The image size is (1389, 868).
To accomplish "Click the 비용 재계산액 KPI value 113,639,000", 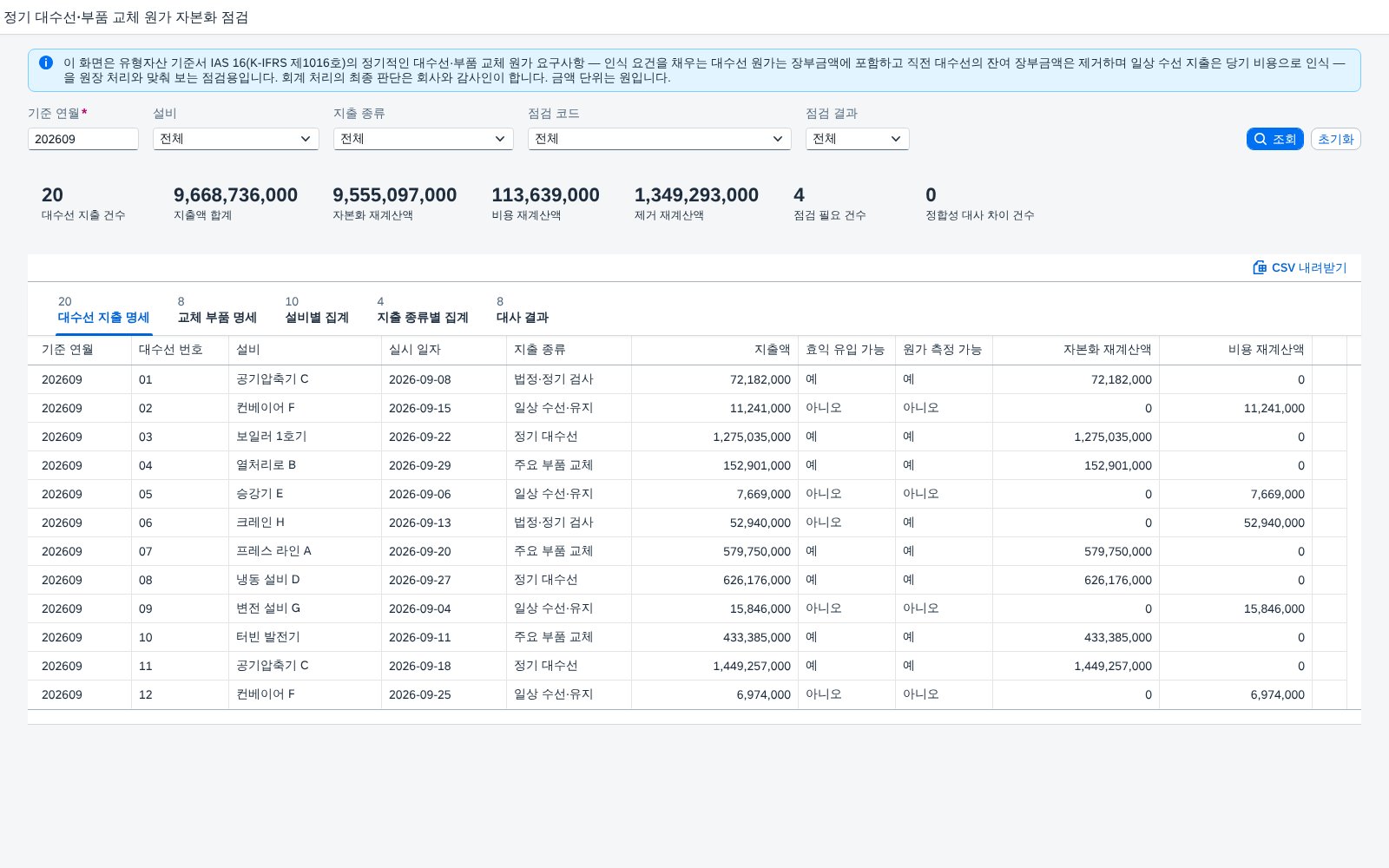I will 545,195.
